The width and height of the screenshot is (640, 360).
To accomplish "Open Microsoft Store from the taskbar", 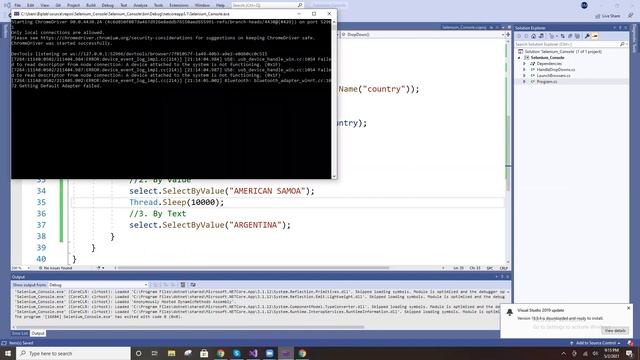I will pyautogui.click(x=204, y=353).
